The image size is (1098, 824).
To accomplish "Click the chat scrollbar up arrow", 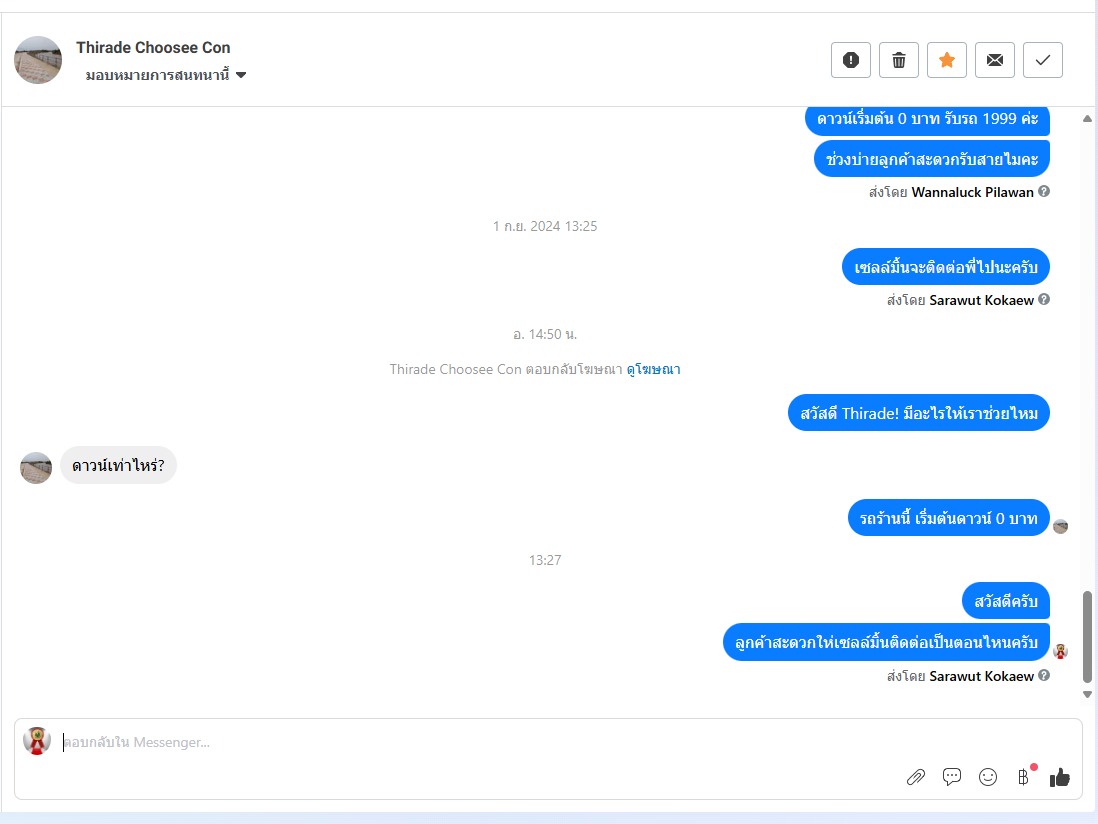I will coord(1087,119).
